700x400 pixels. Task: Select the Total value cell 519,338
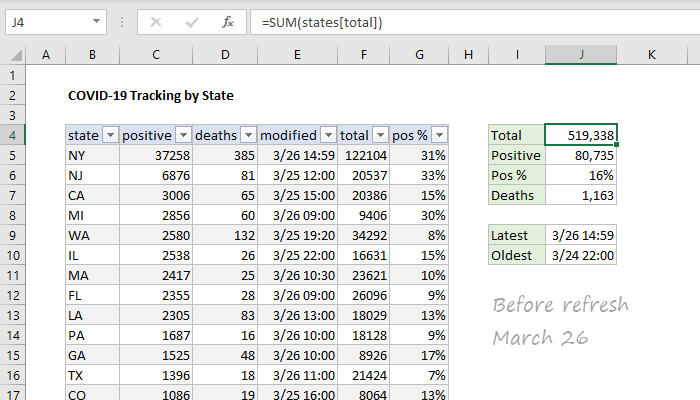pos(581,135)
